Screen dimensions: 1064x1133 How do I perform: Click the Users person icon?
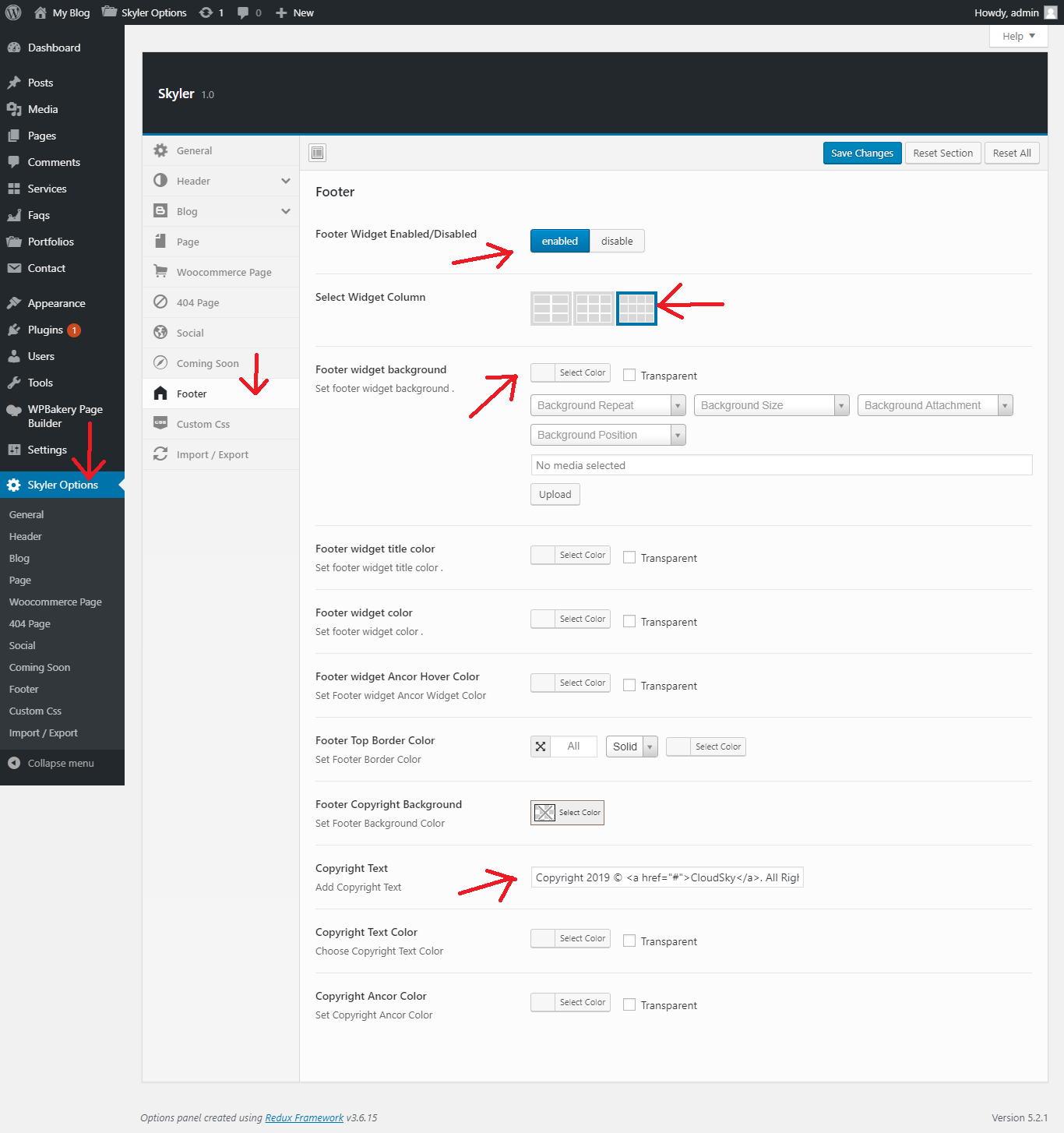click(14, 356)
